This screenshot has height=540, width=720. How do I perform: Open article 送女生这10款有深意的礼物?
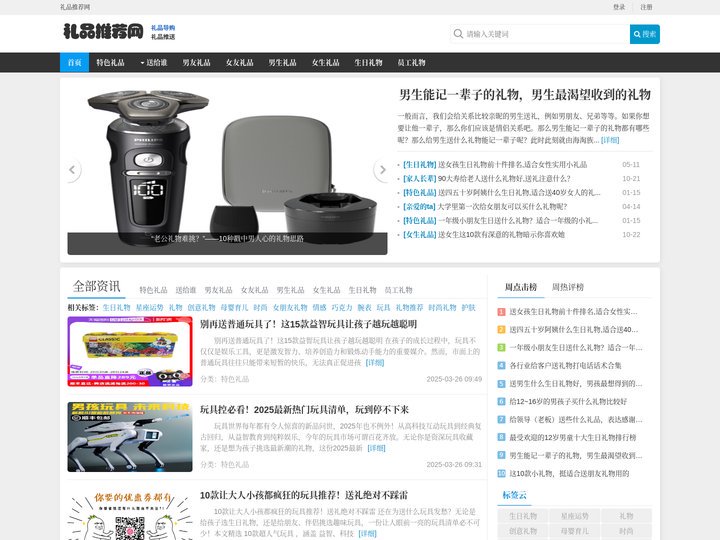pos(501,235)
